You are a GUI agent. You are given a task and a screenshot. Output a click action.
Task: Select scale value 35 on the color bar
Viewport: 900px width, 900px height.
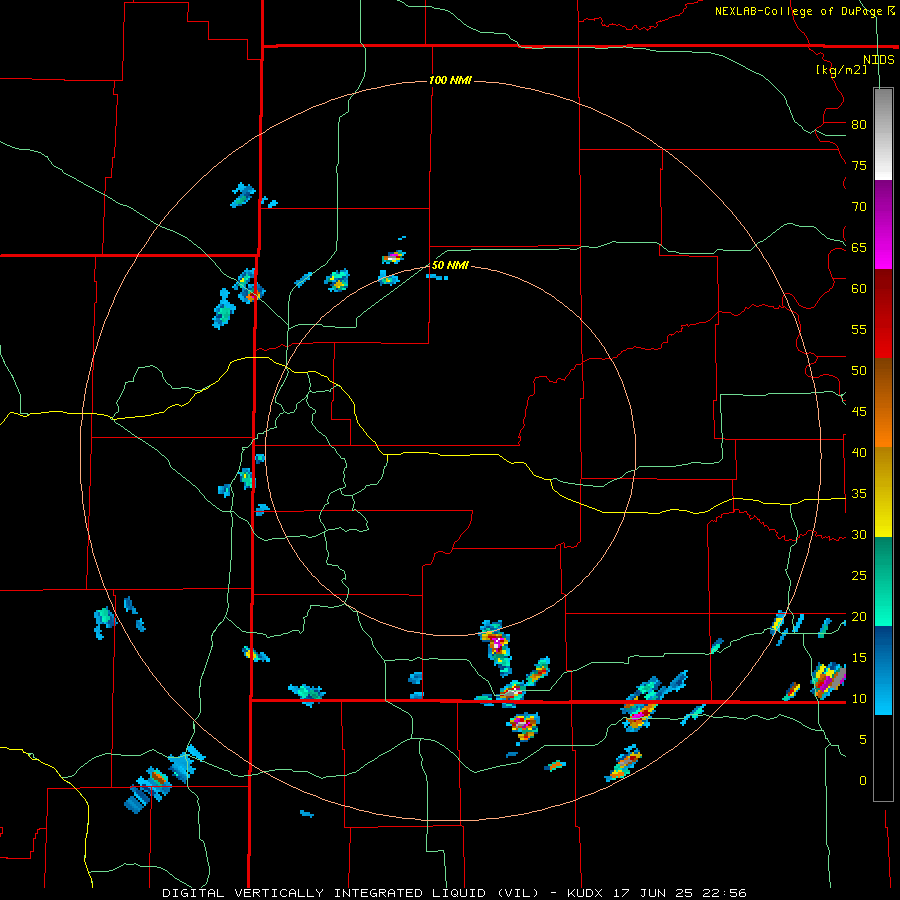pyautogui.click(x=859, y=494)
